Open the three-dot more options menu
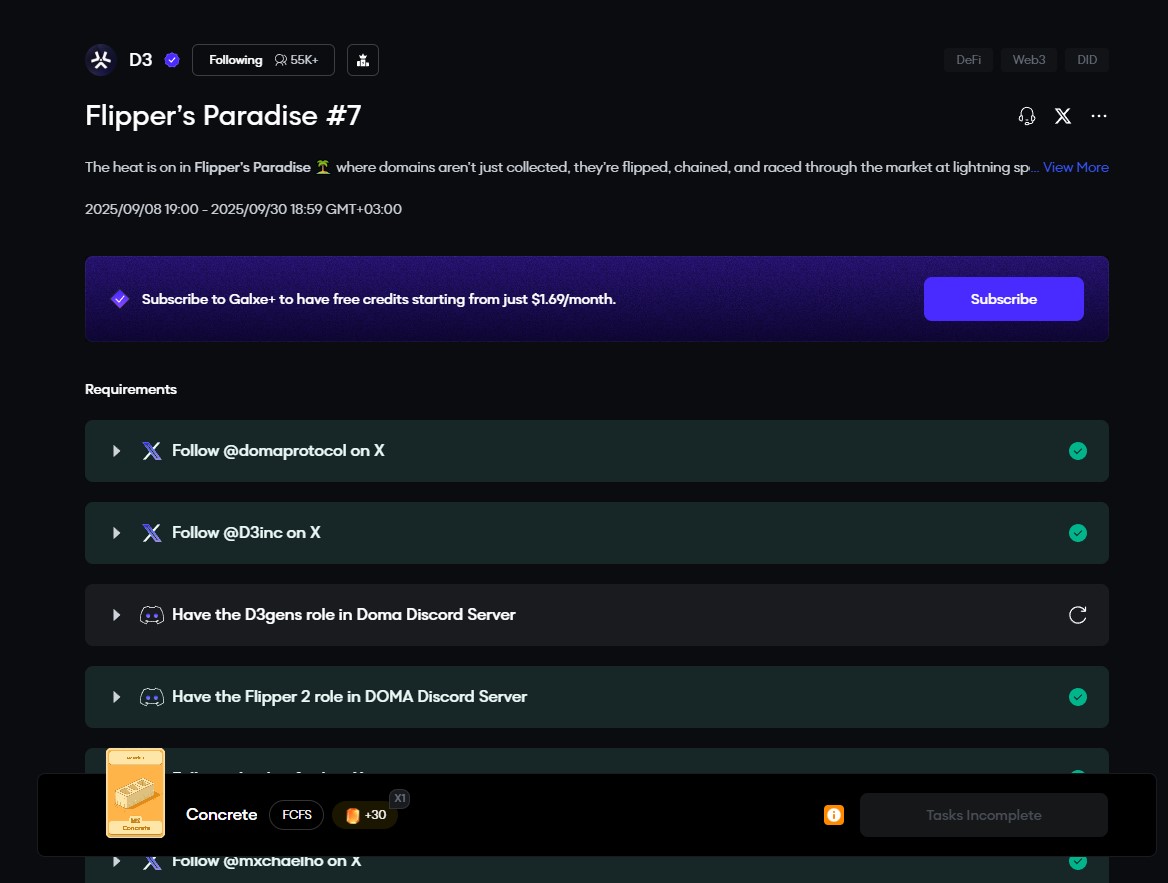 (1099, 116)
